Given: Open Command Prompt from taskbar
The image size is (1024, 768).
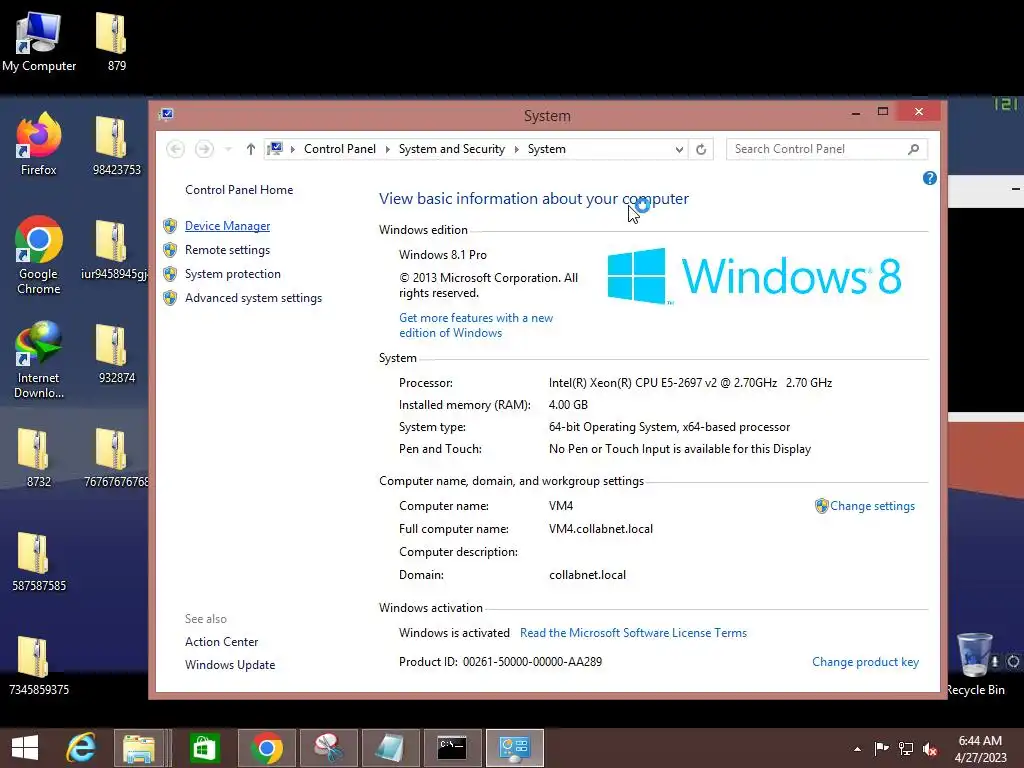Looking at the screenshot, I should (452, 748).
